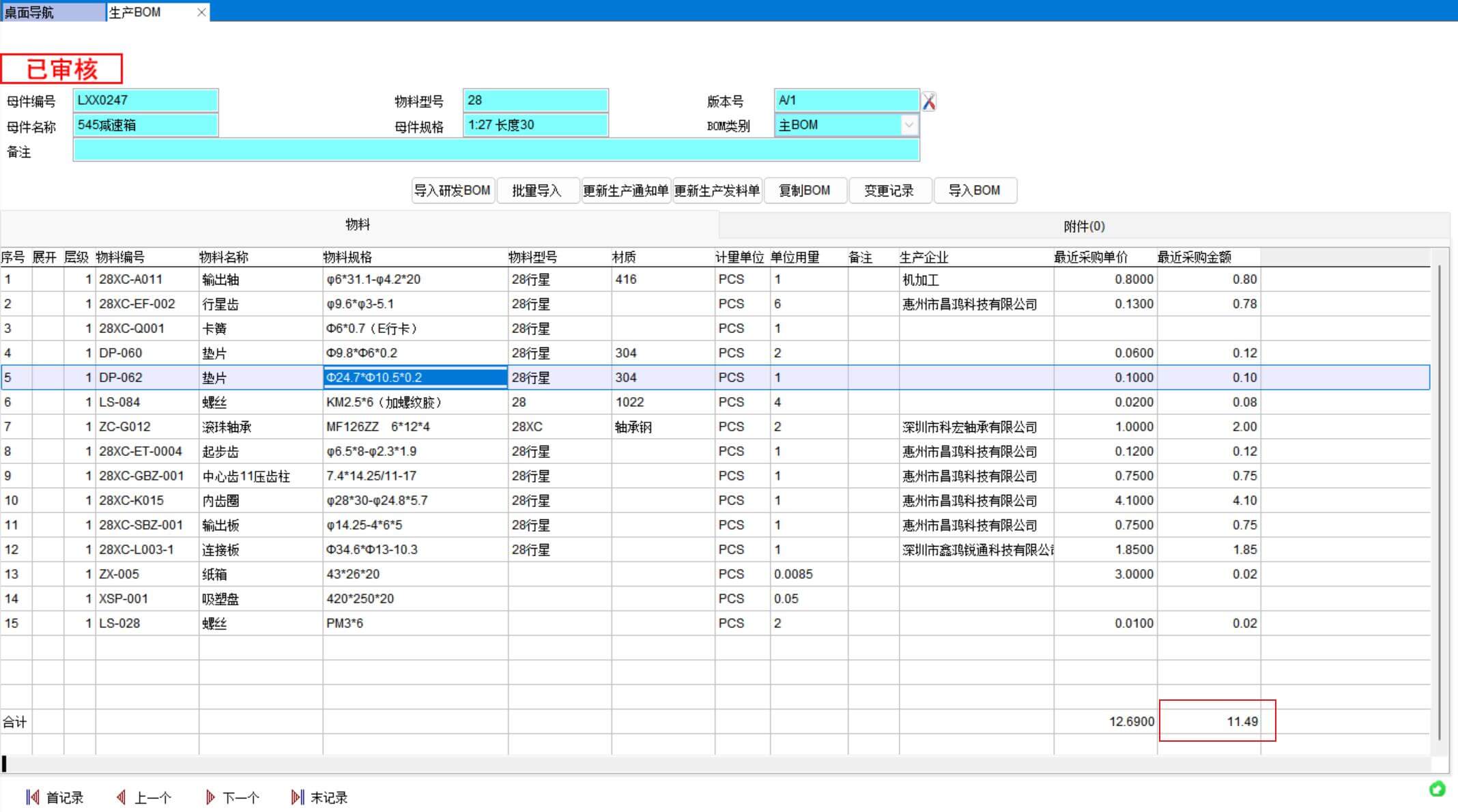The image size is (1458, 812).
Task: Click the scissors icon beside version number
Action: pos(929,102)
